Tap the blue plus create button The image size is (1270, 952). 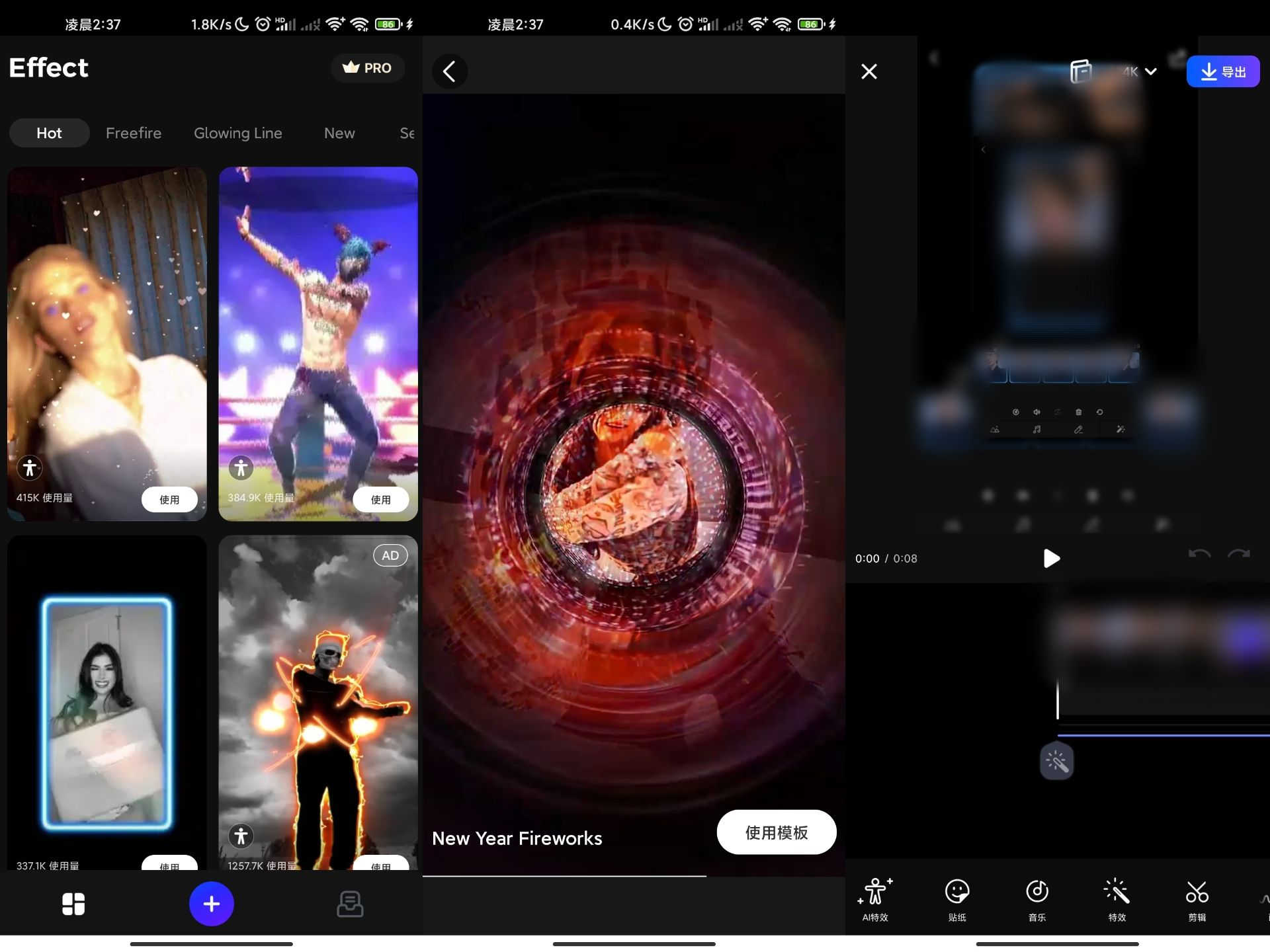[x=211, y=903]
